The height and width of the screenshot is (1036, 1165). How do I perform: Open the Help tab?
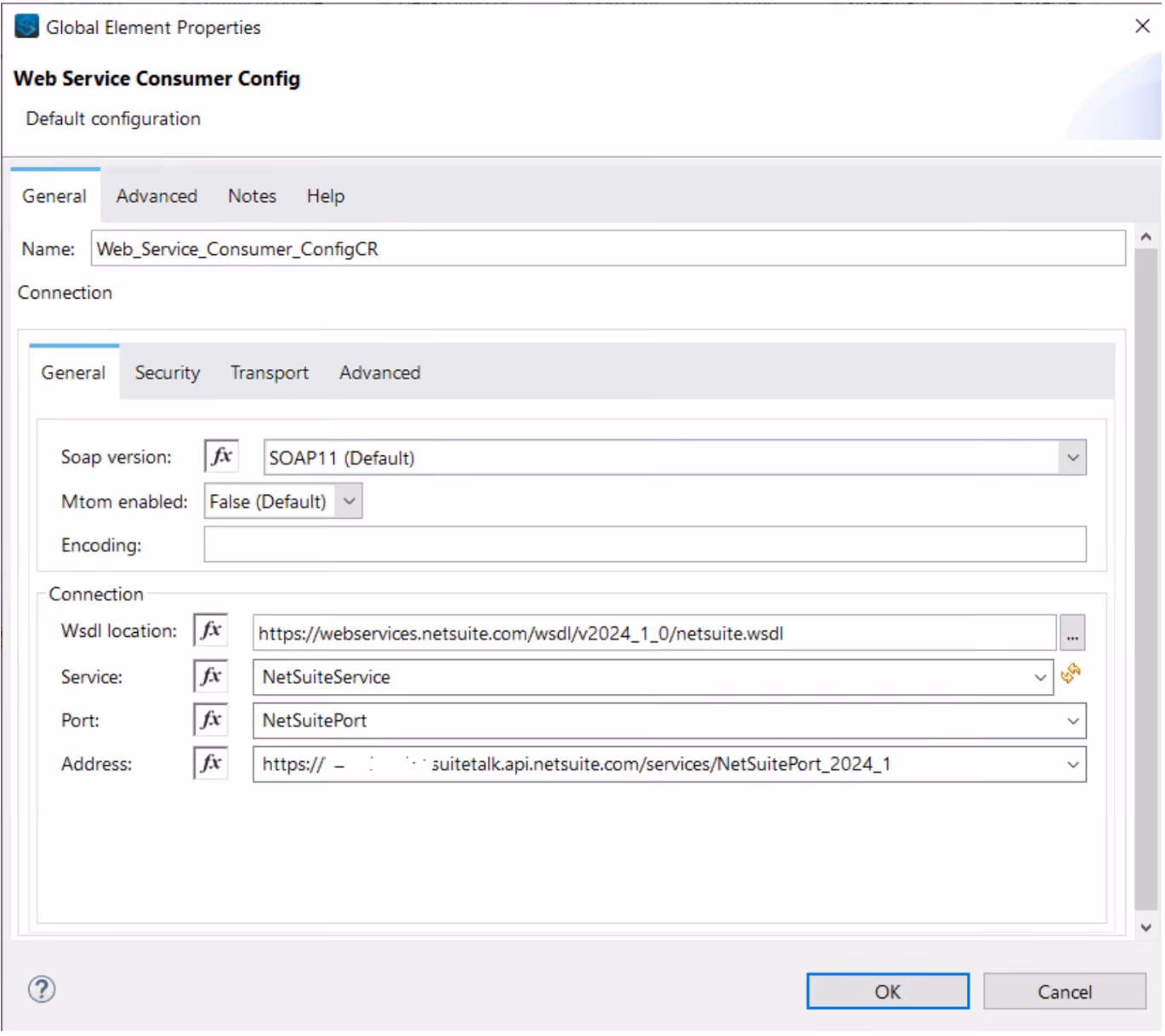326,196
